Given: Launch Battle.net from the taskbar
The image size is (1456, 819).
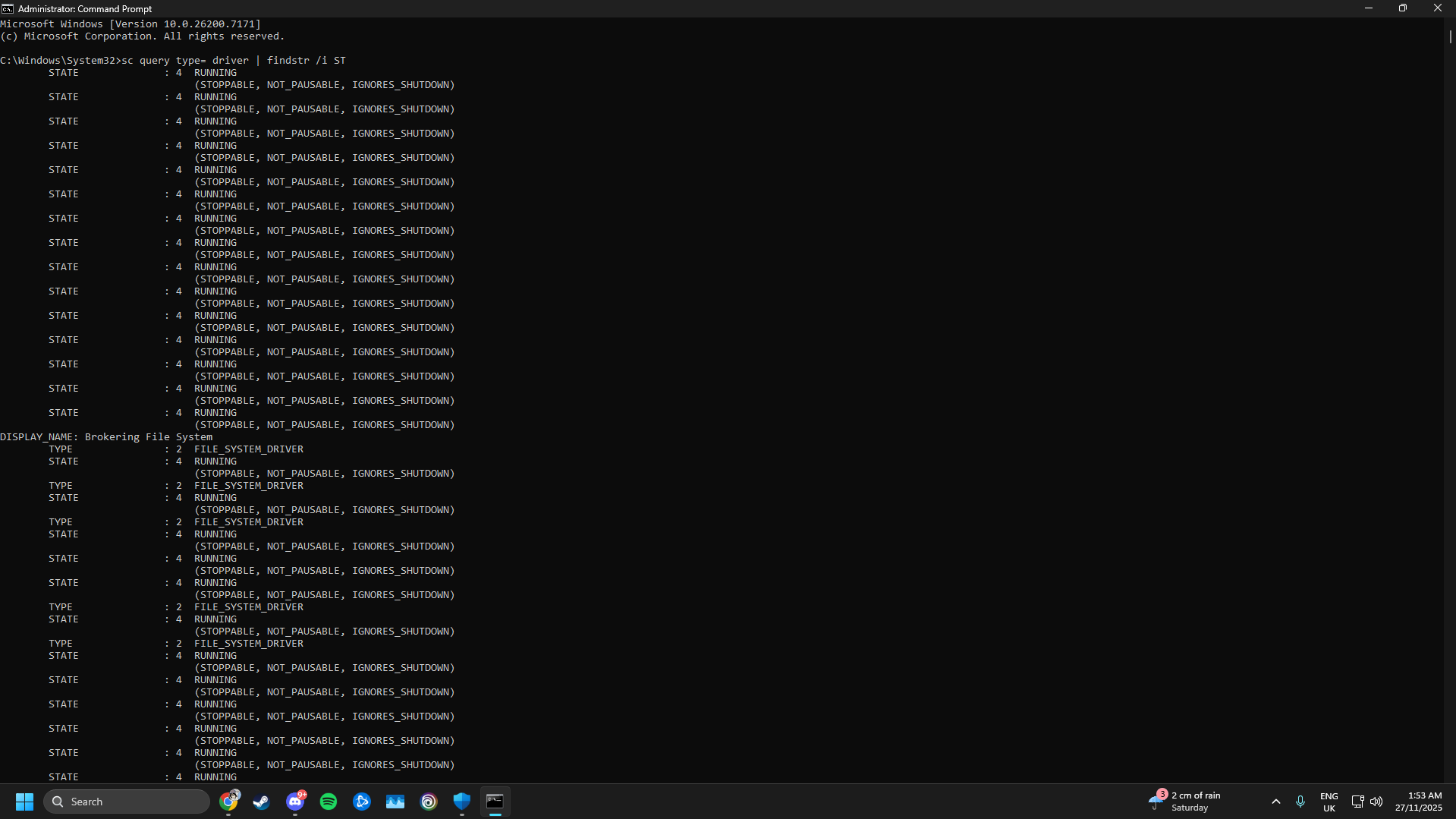Looking at the screenshot, I should [x=362, y=802].
